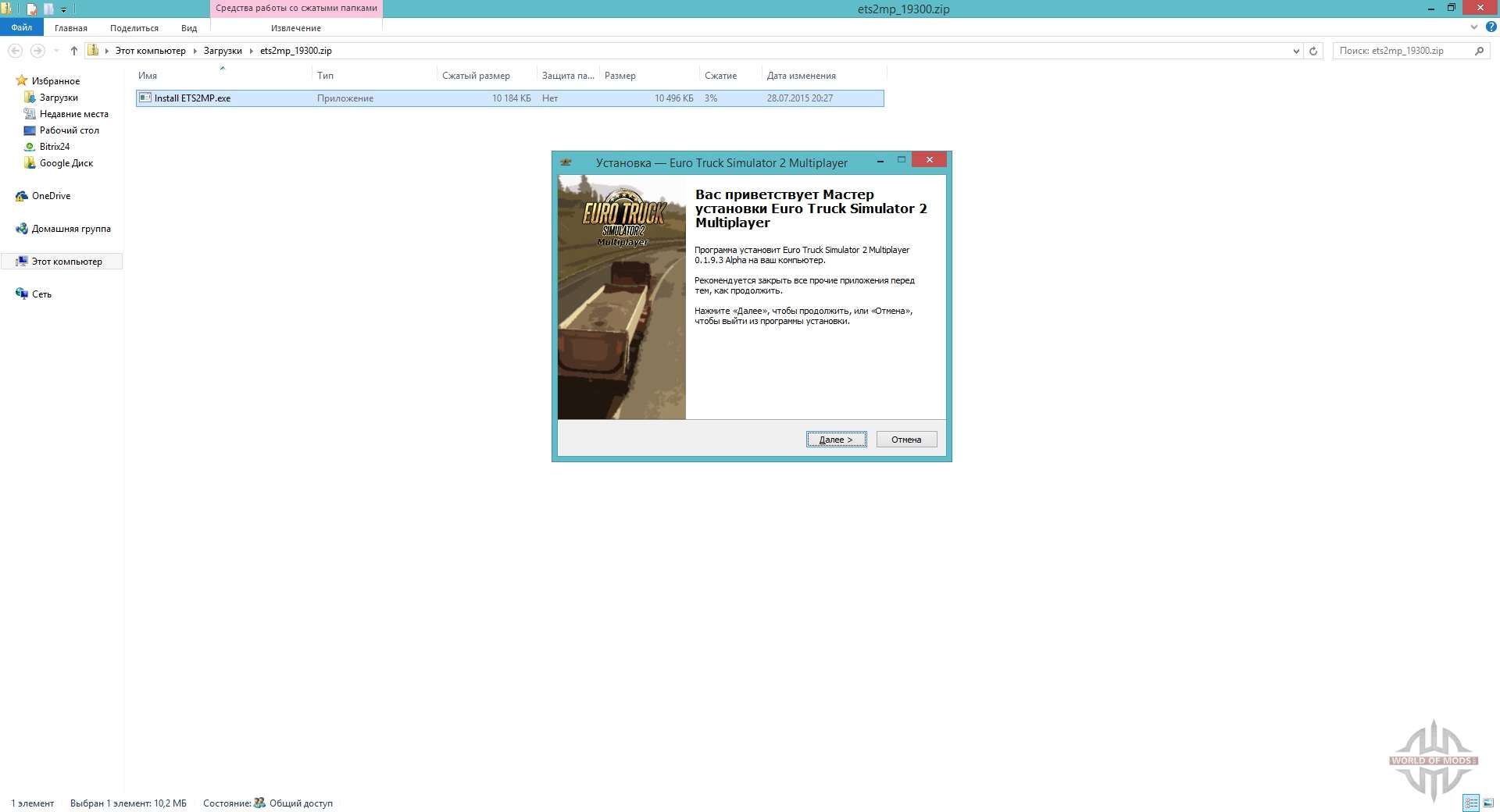1500x812 pixels.
Task: Sort by Защита па... column header
Action: [x=568, y=76]
